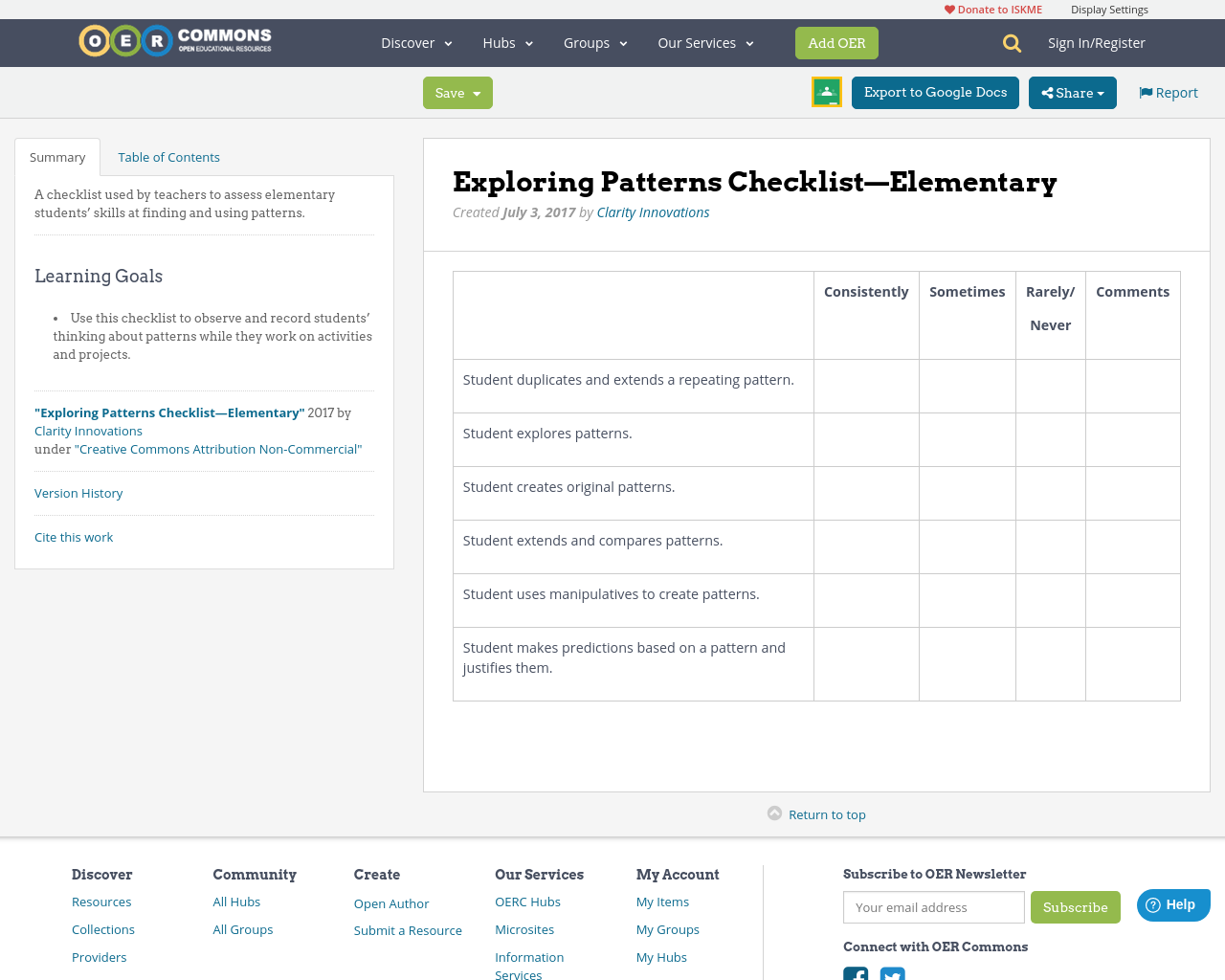The height and width of the screenshot is (980, 1225).
Task: Click Export to Google Docs
Action: coord(934,92)
